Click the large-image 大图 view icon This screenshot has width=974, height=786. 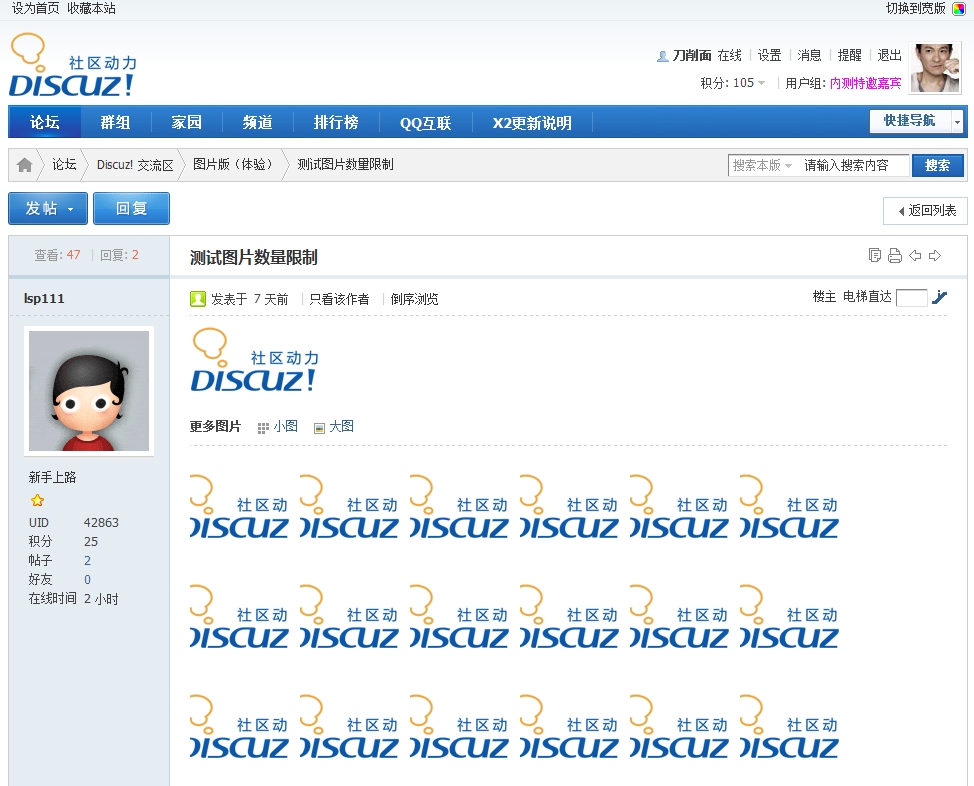point(319,427)
